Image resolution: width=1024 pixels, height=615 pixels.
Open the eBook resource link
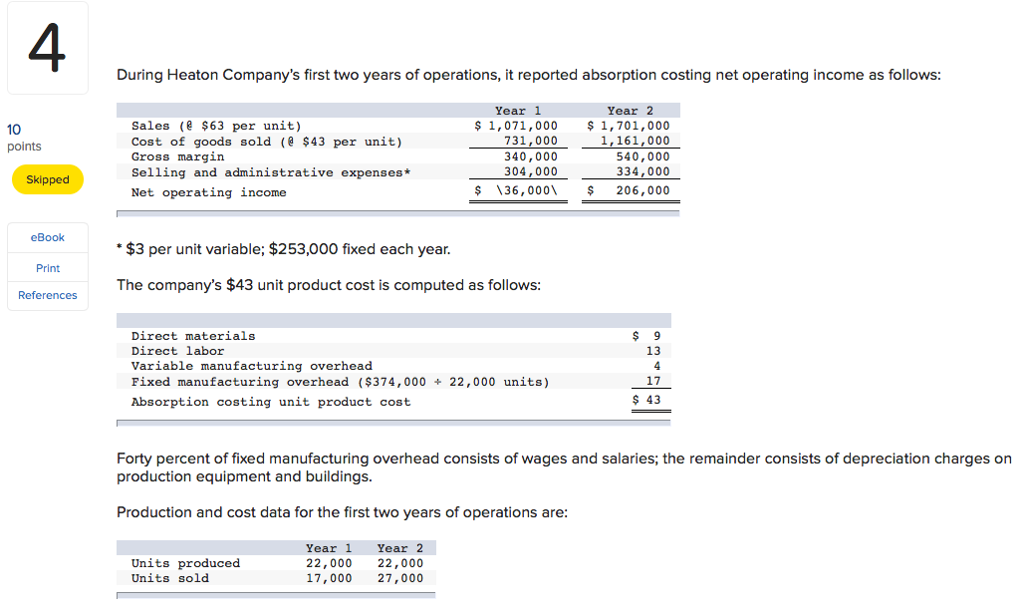(x=48, y=237)
